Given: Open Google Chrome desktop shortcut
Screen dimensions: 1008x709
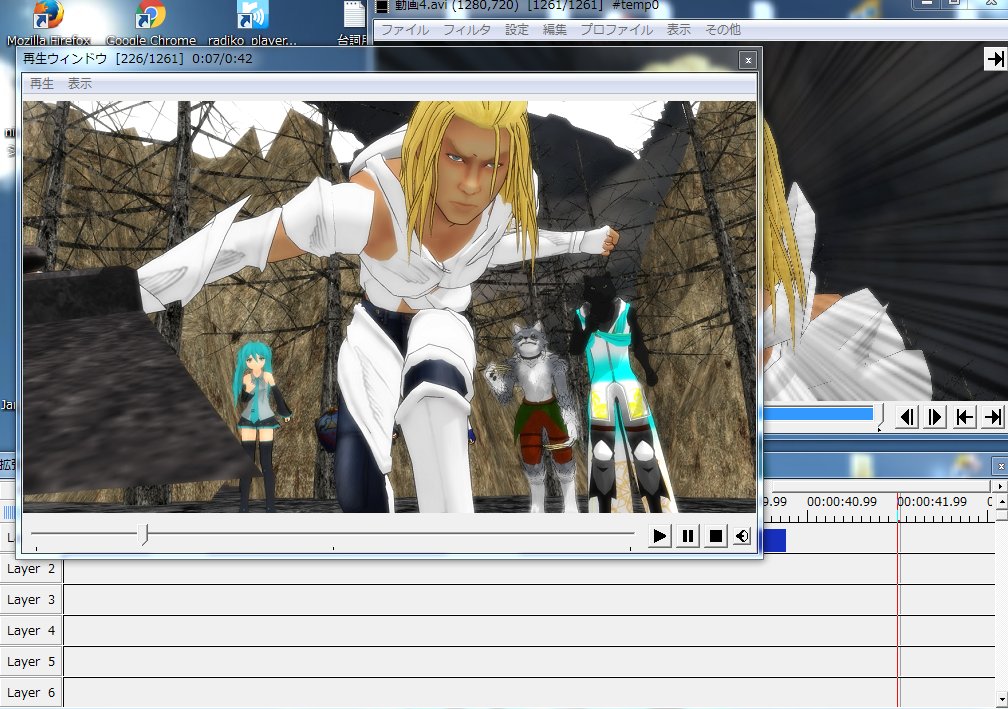Looking at the screenshot, I should point(151,23).
